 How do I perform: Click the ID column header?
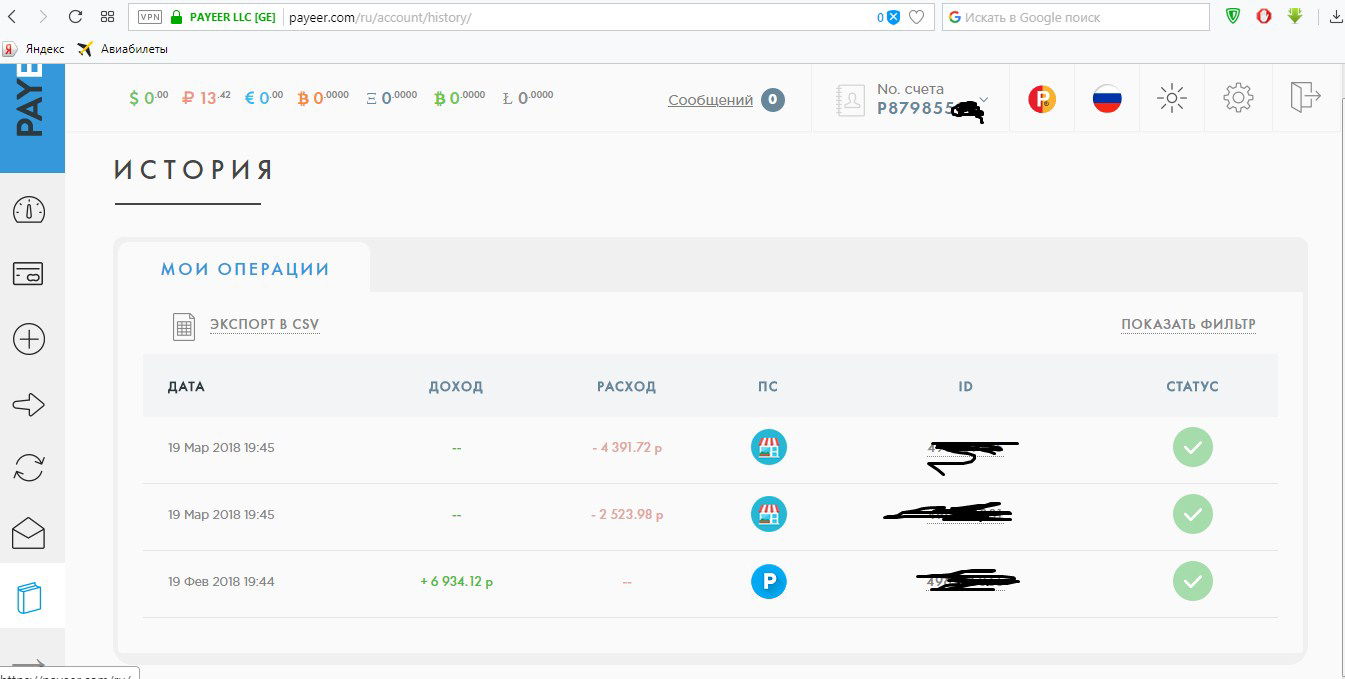pos(965,386)
